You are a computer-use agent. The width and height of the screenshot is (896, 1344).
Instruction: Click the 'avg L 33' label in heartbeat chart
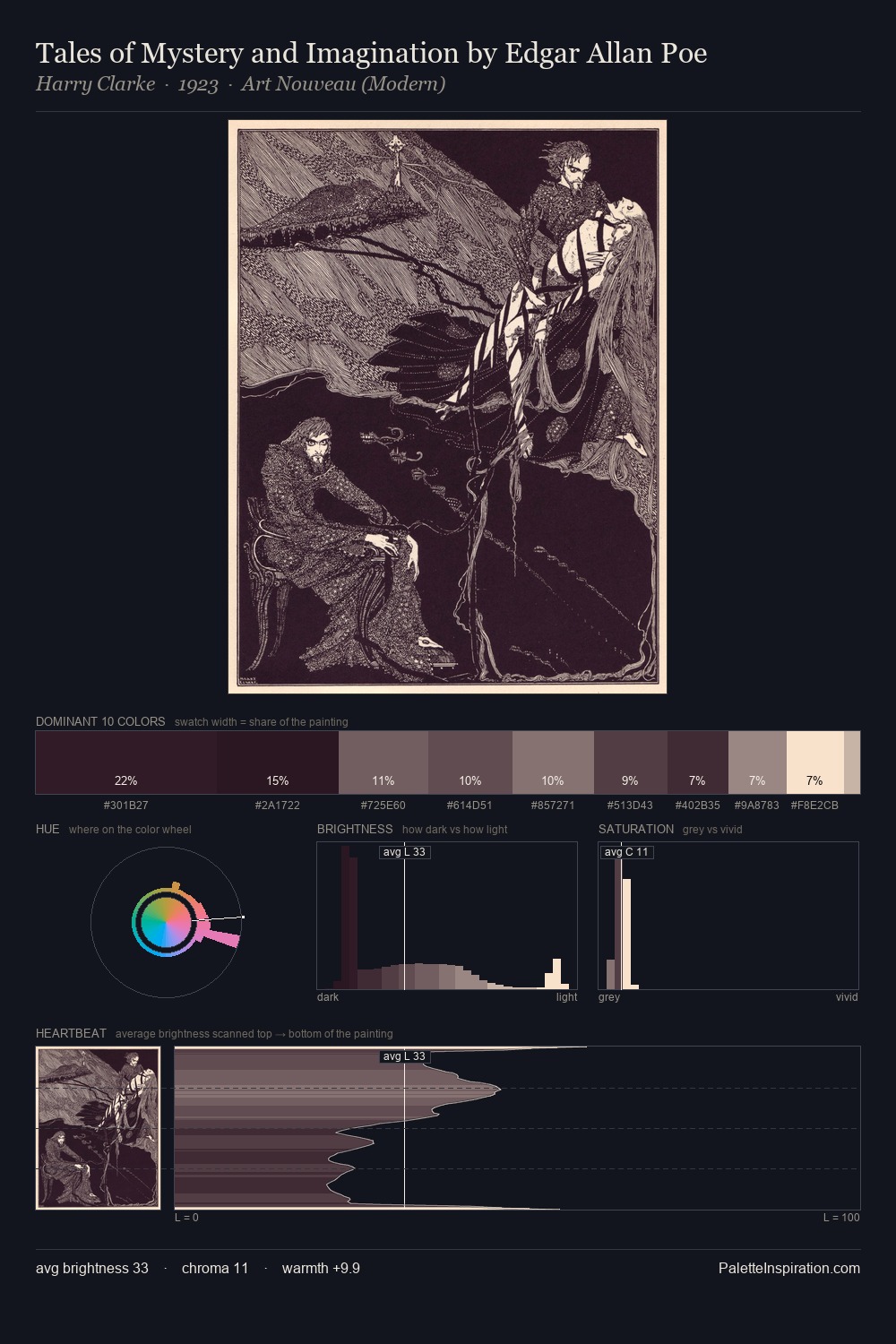pos(404,1056)
